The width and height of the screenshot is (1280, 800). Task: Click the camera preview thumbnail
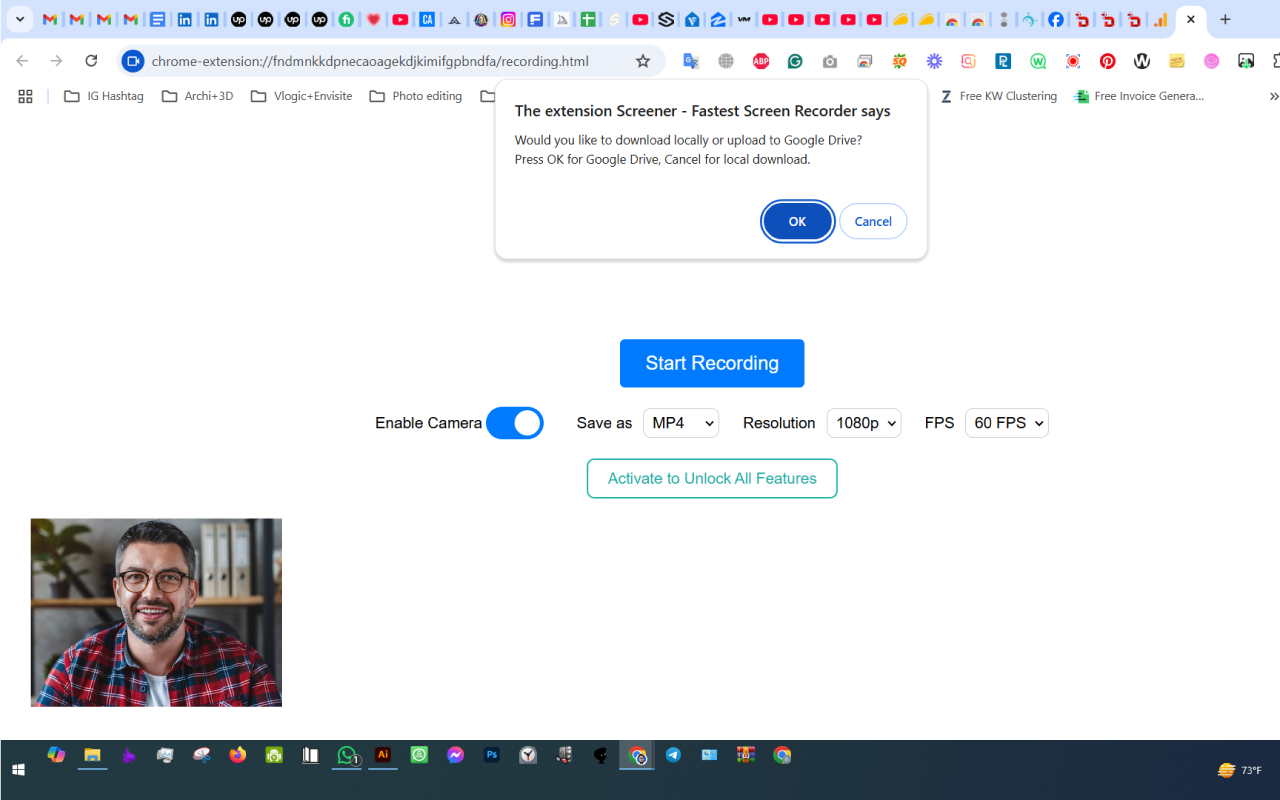(x=156, y=612)
